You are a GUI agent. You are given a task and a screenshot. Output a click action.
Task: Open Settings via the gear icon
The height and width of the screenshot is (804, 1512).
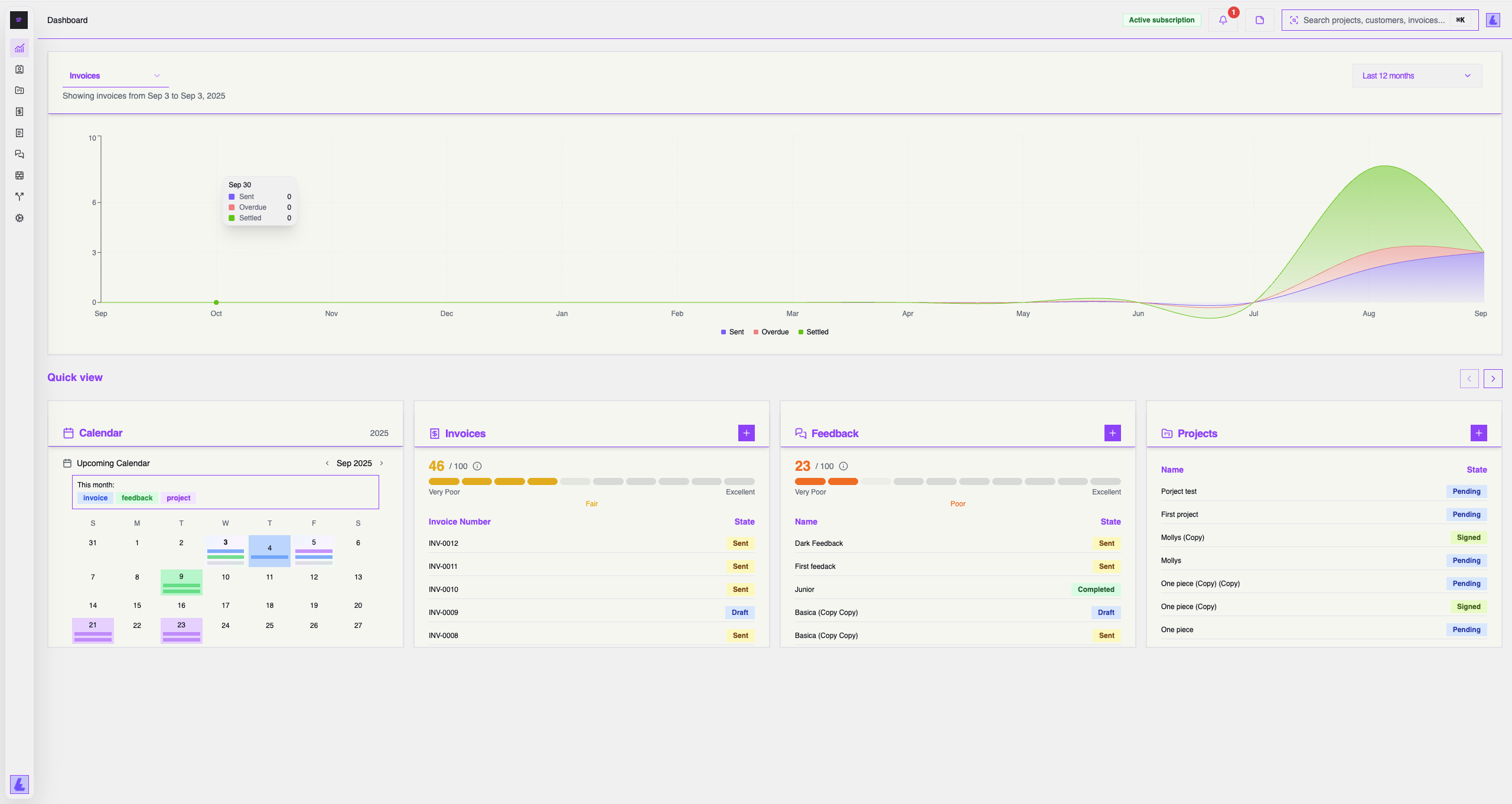(19, 218)
